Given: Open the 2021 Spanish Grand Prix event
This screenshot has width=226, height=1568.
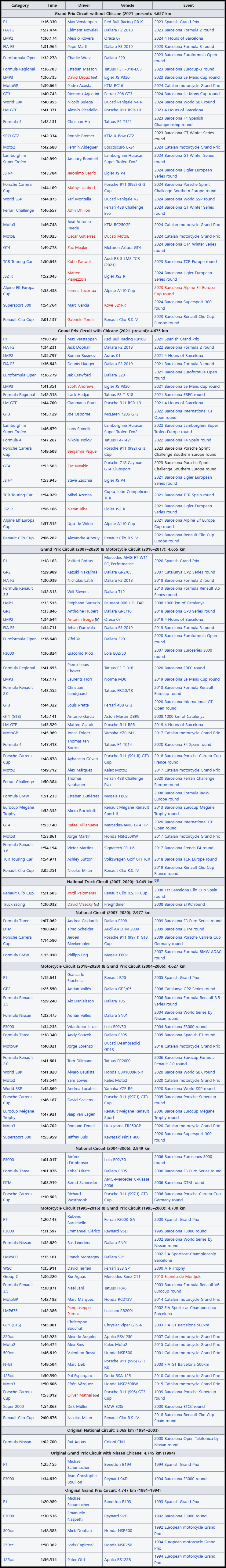Looking at the screenshot, I should (x=176, y=339).
